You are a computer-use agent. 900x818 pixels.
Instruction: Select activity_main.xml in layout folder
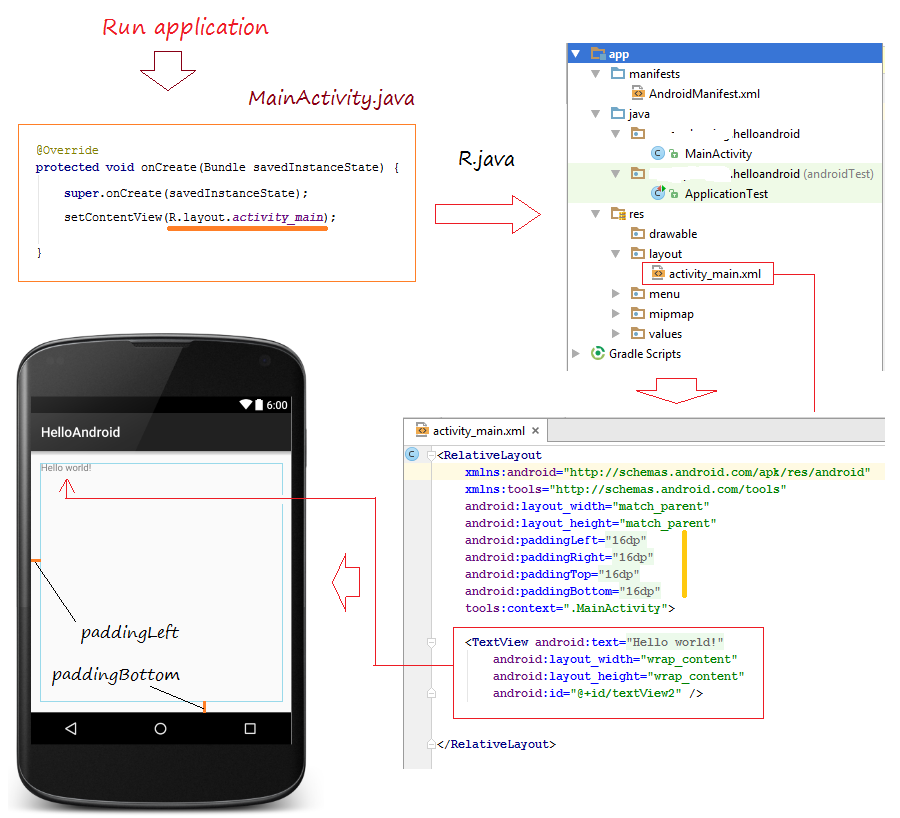[x=714, y=274]
